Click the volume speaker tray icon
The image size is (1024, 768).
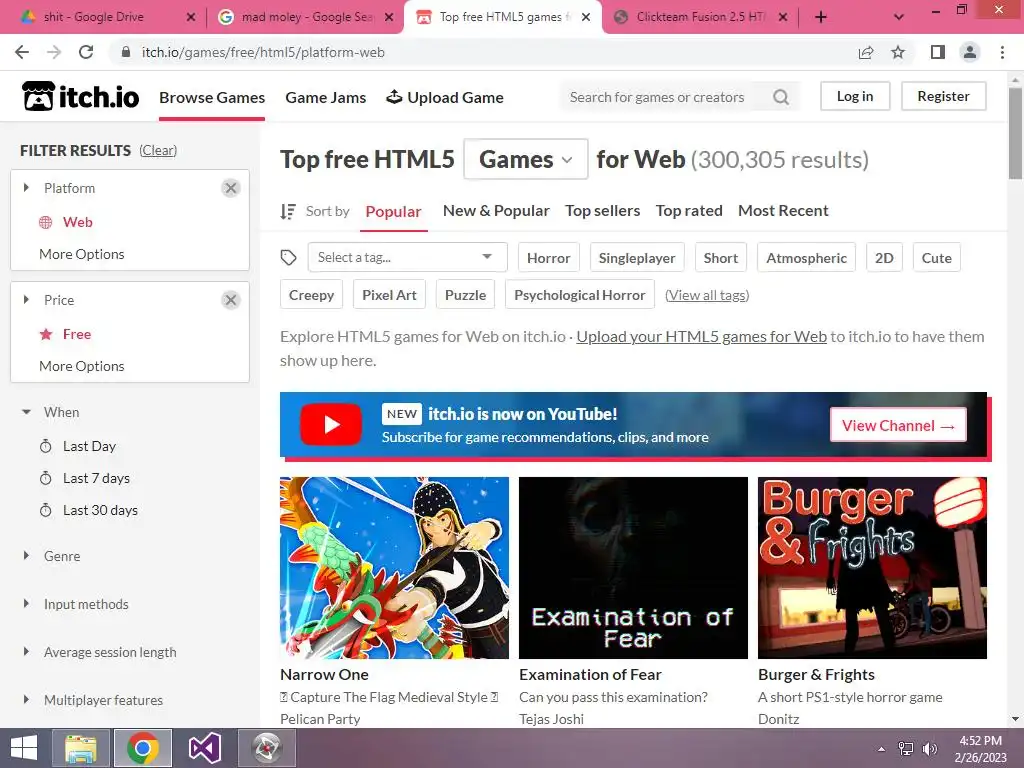point(930,748)
